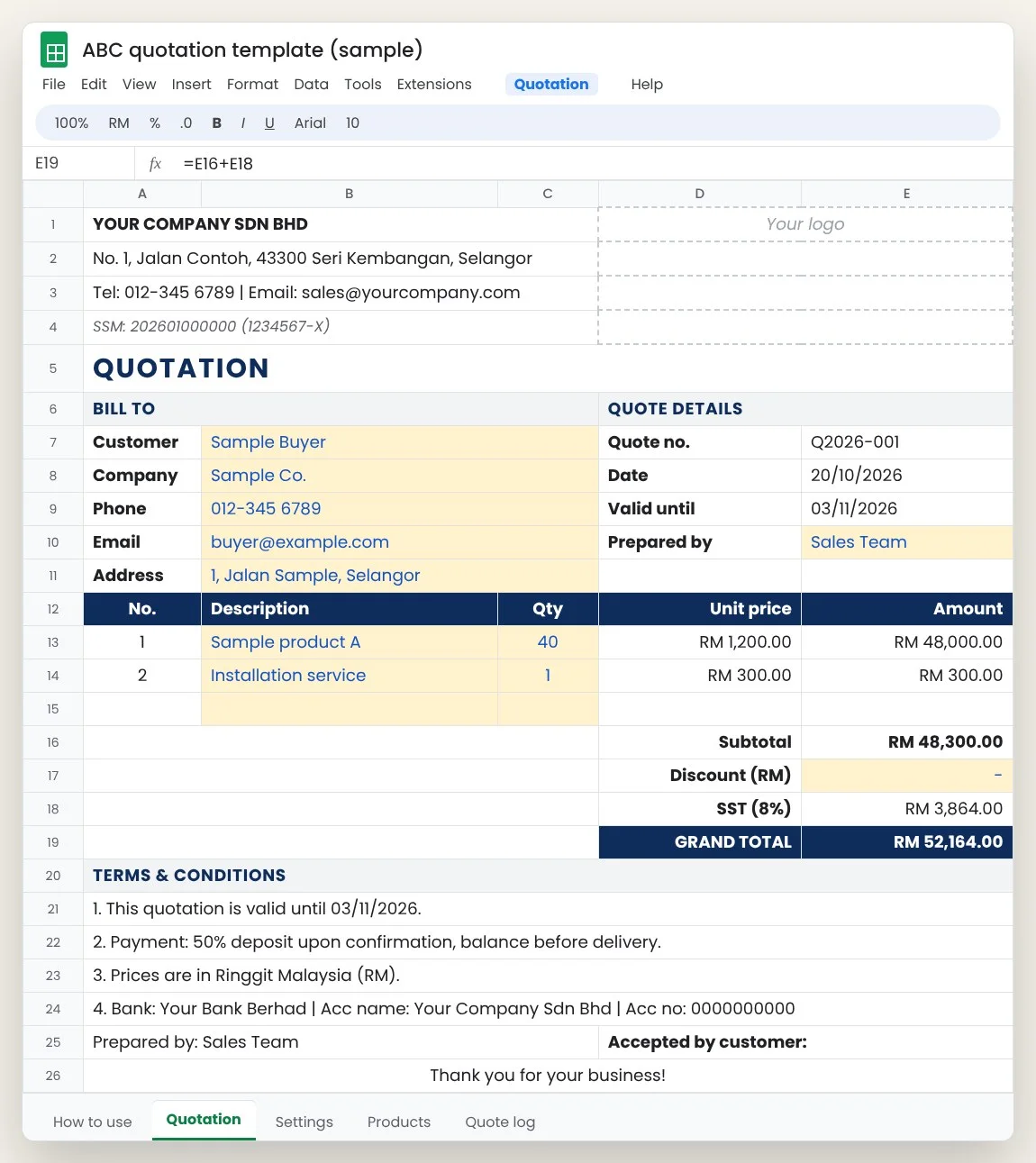The height and width of the screenshot is (1163, 1036).
Task: Click the Thank you for your business cell
Action: click(548, 1076)
